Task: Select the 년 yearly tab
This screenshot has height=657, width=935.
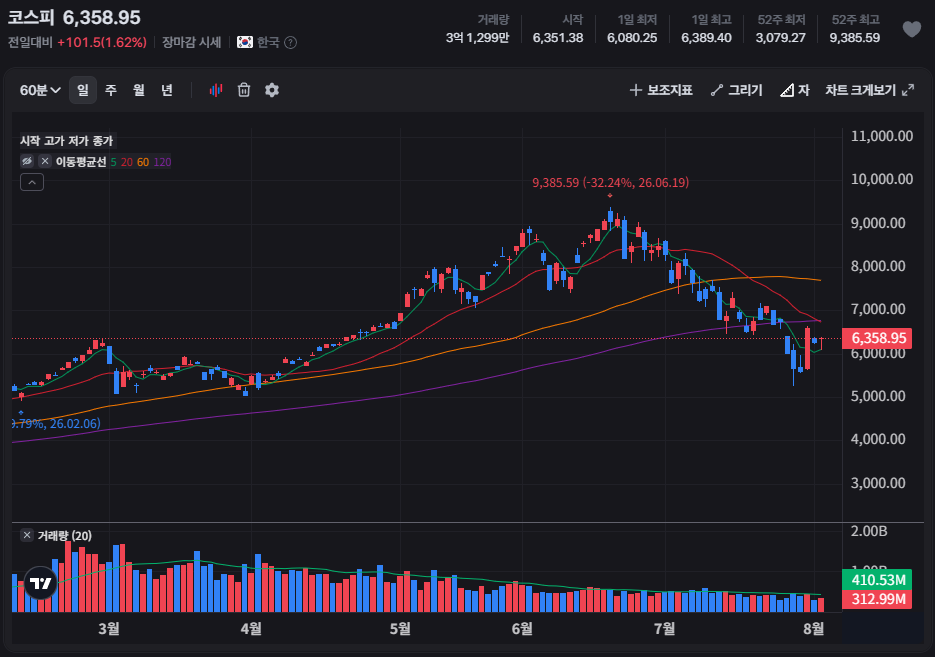Action: click(167, 90)
